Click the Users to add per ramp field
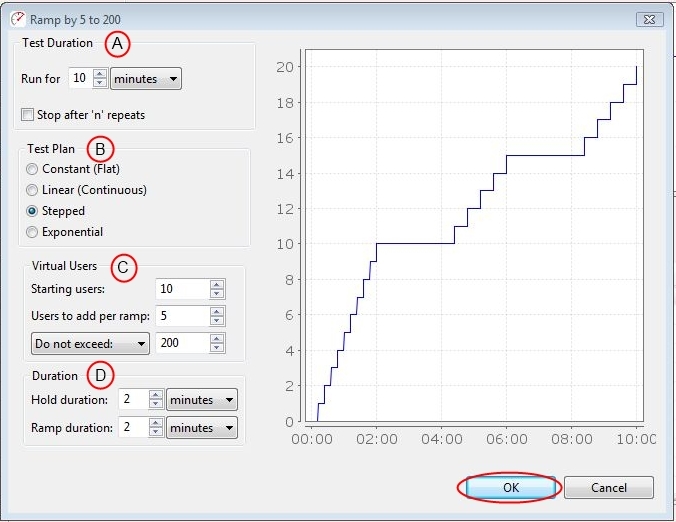Screen dimensions: 676x522 [183, 316]
